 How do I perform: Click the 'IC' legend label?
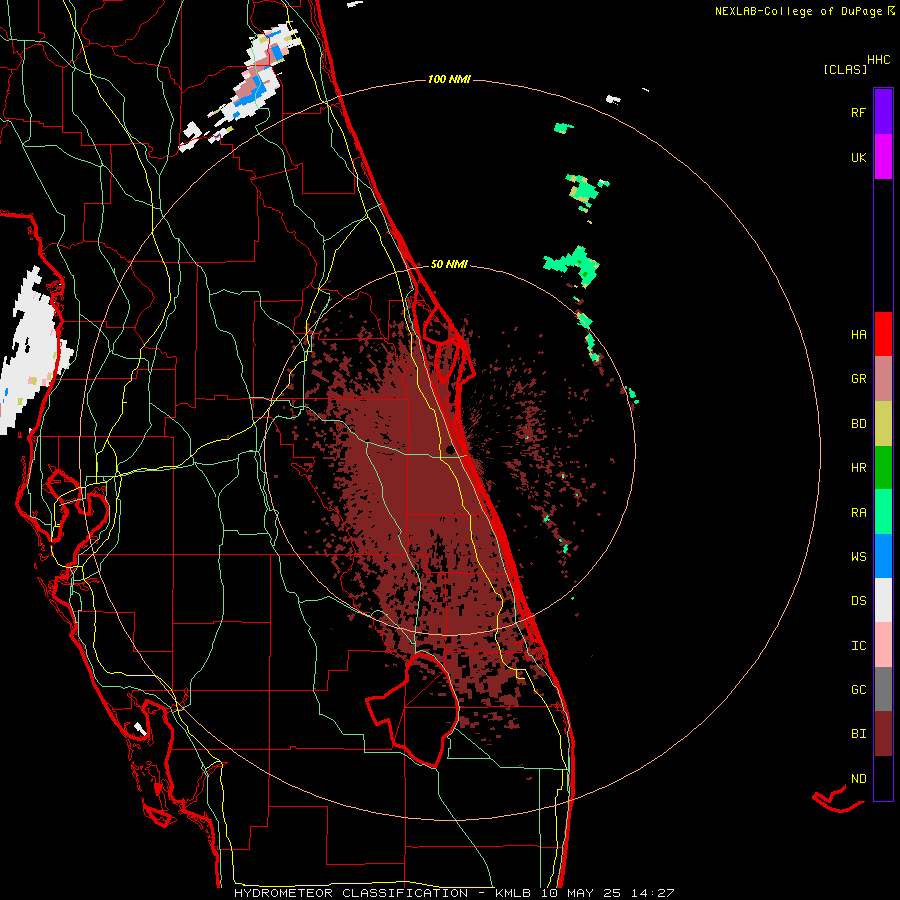point(858,646)
